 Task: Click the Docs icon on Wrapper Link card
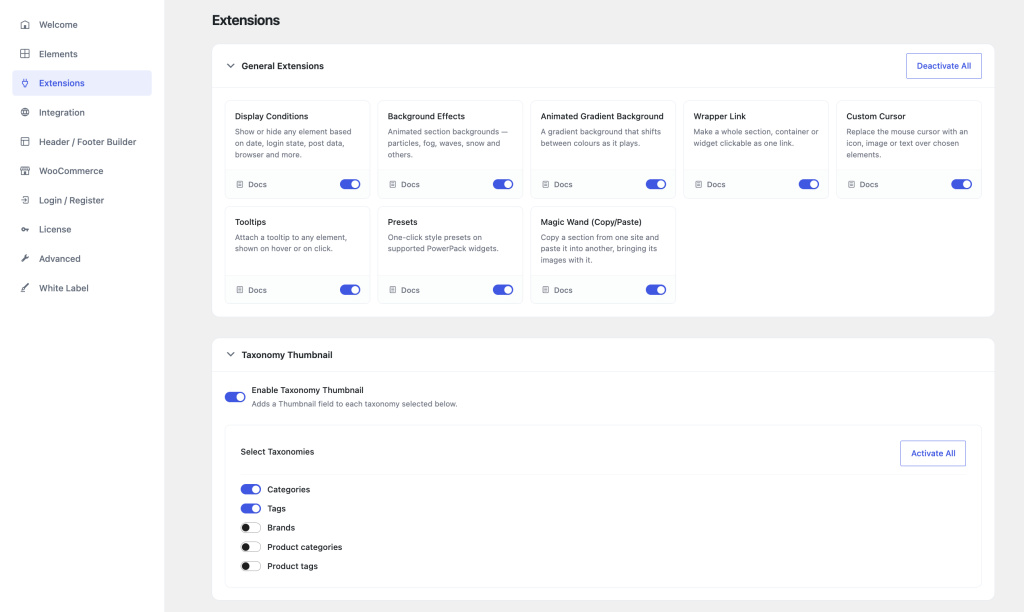click(698, 185)
